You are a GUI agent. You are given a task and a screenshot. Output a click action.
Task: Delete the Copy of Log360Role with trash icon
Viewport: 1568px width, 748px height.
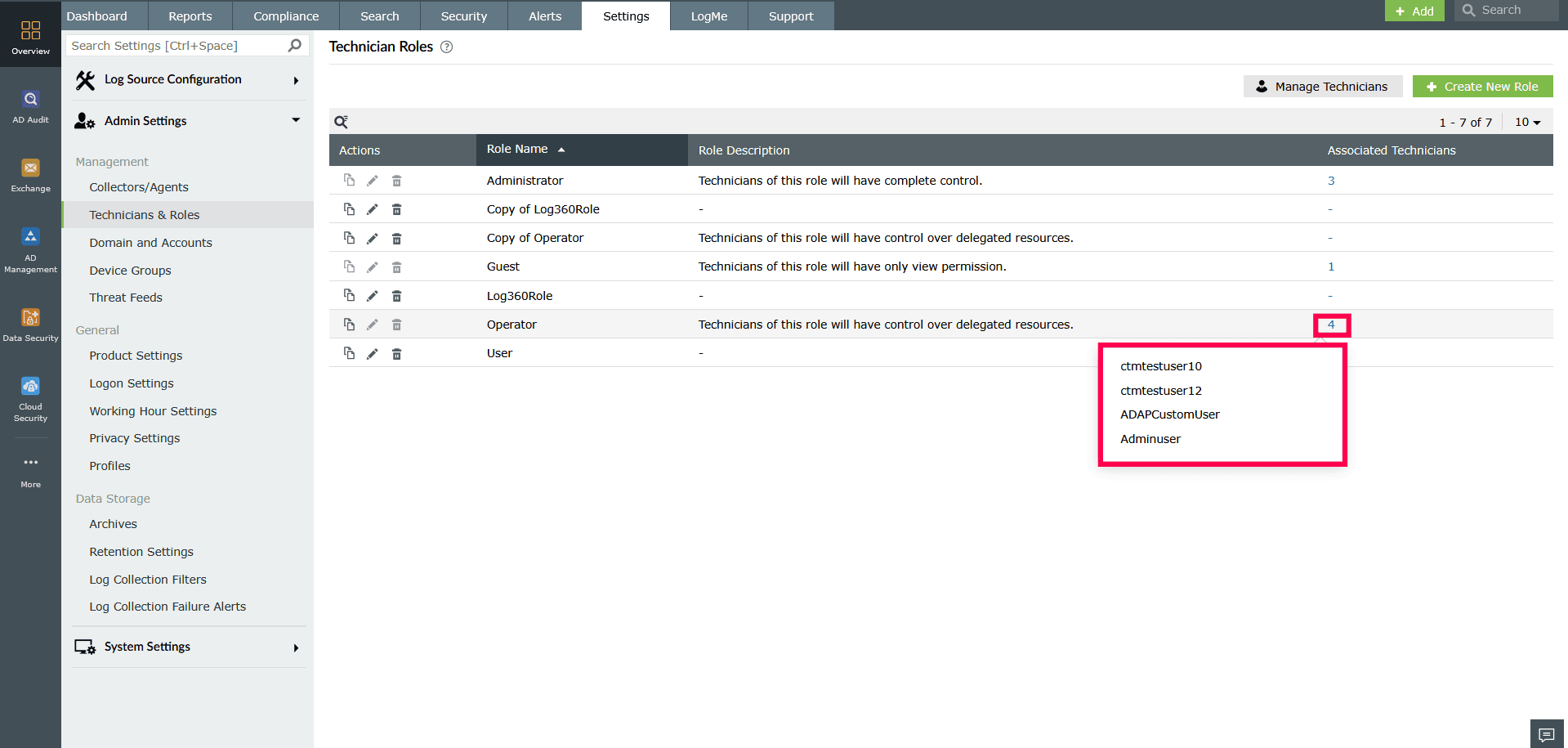tap(397, 208)
